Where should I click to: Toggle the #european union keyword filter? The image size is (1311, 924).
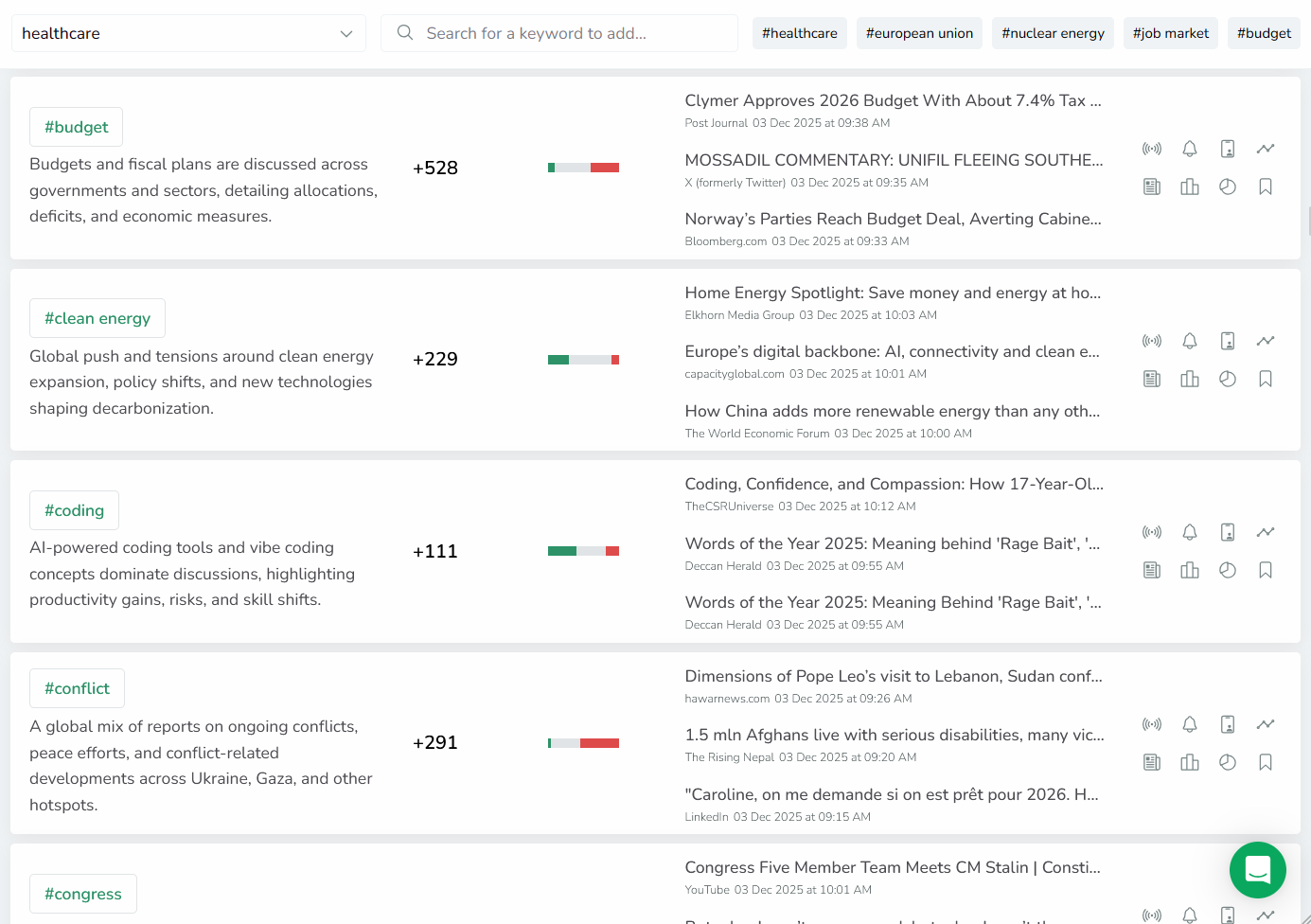click(x=919, y=32)
